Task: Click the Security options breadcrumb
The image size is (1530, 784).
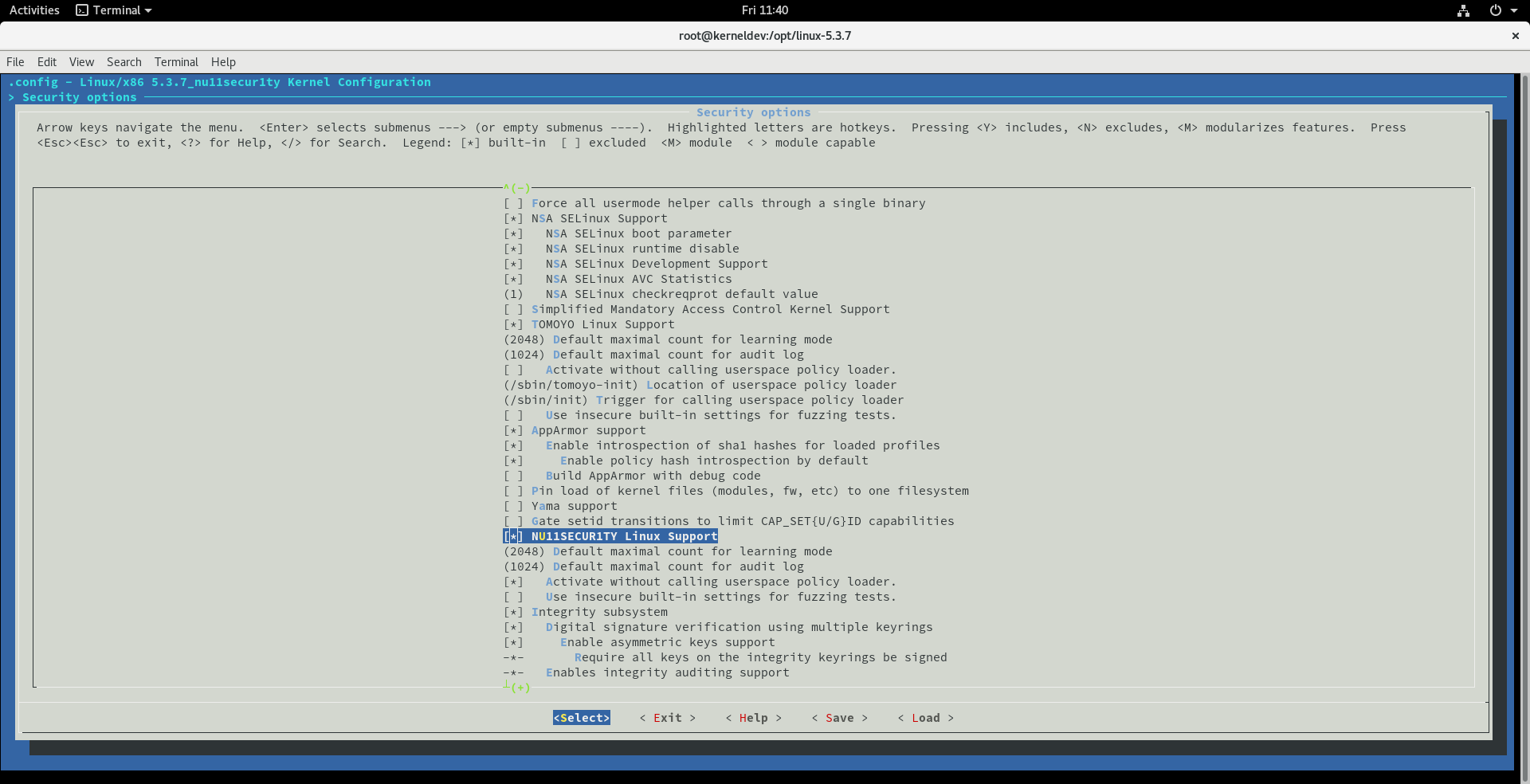Action: (80, 97)
